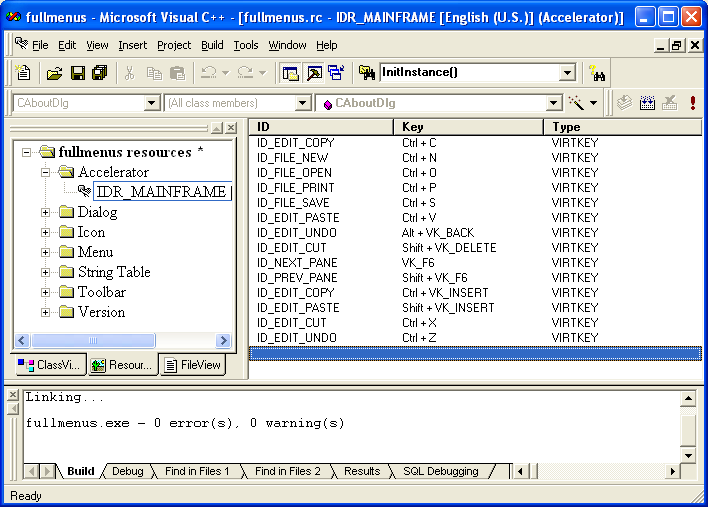Click the Execute Program exclamation icon

point(693,103)
